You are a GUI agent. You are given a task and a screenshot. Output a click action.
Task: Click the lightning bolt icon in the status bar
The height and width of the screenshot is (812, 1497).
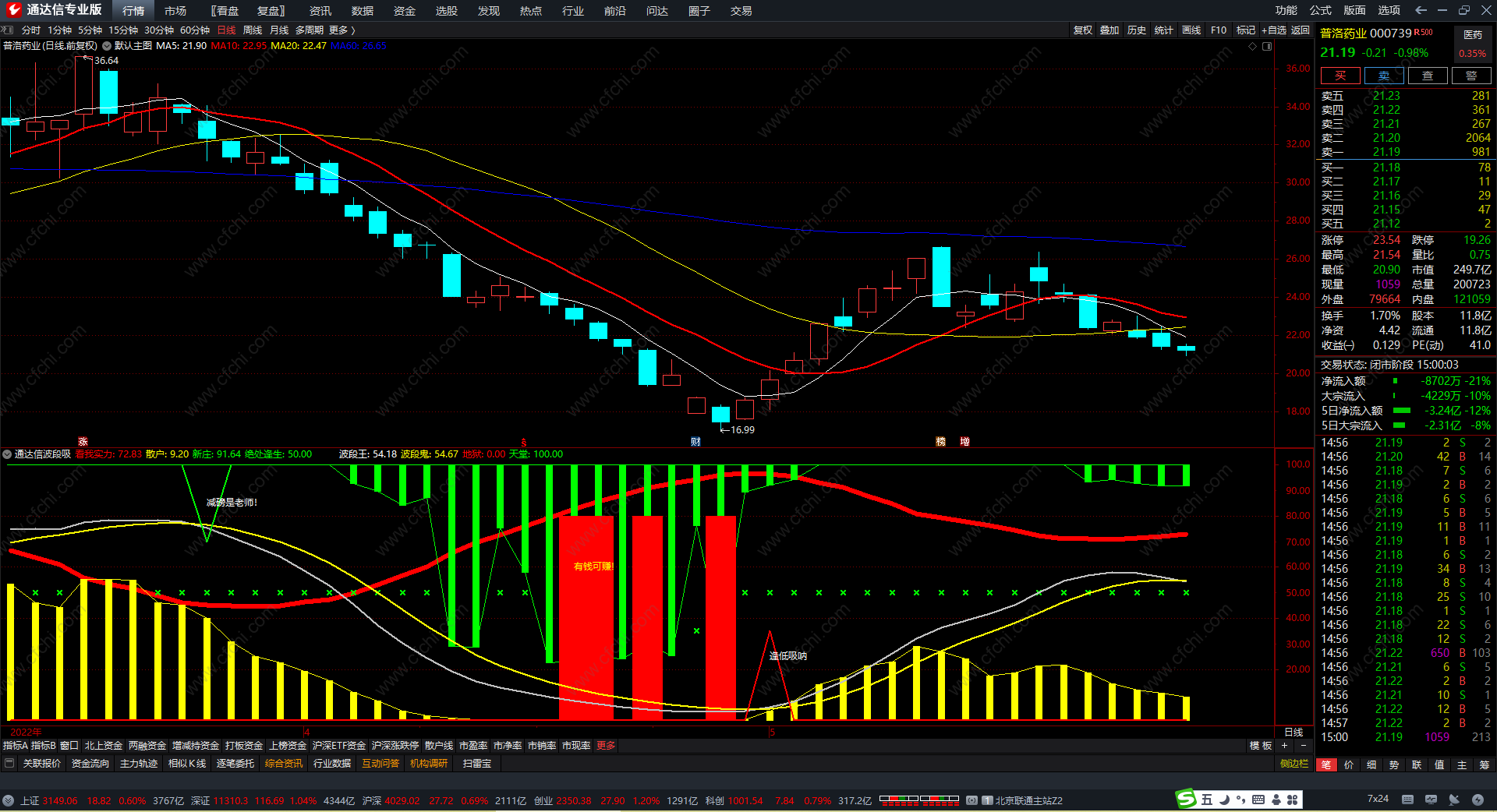(1478, 800)
